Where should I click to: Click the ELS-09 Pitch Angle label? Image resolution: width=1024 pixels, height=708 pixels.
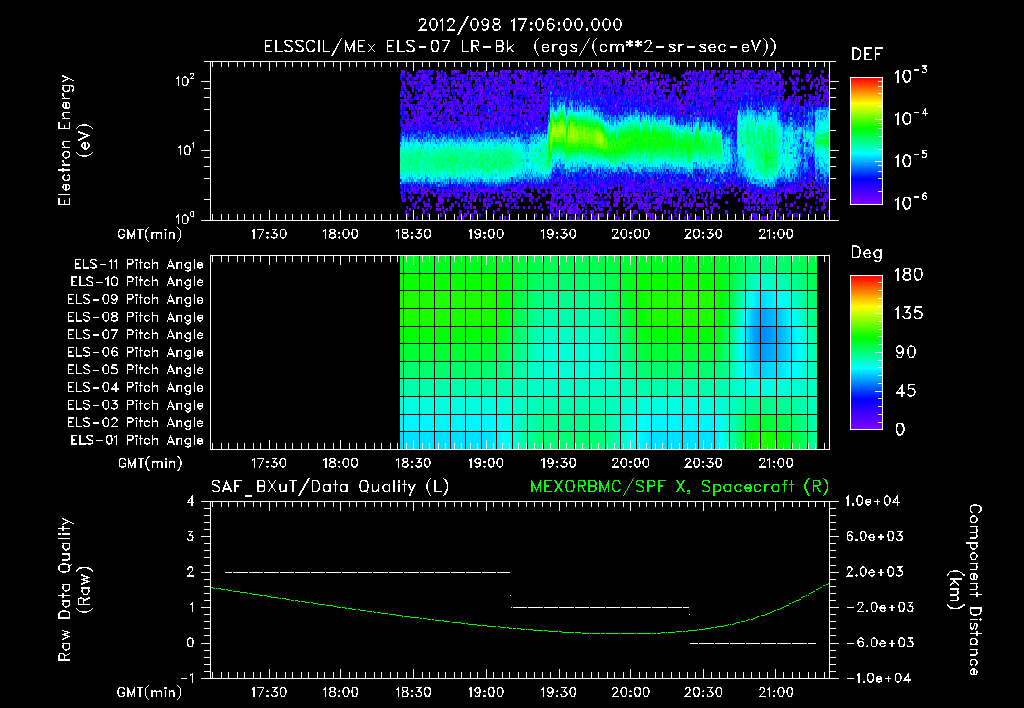pos(135,300)
